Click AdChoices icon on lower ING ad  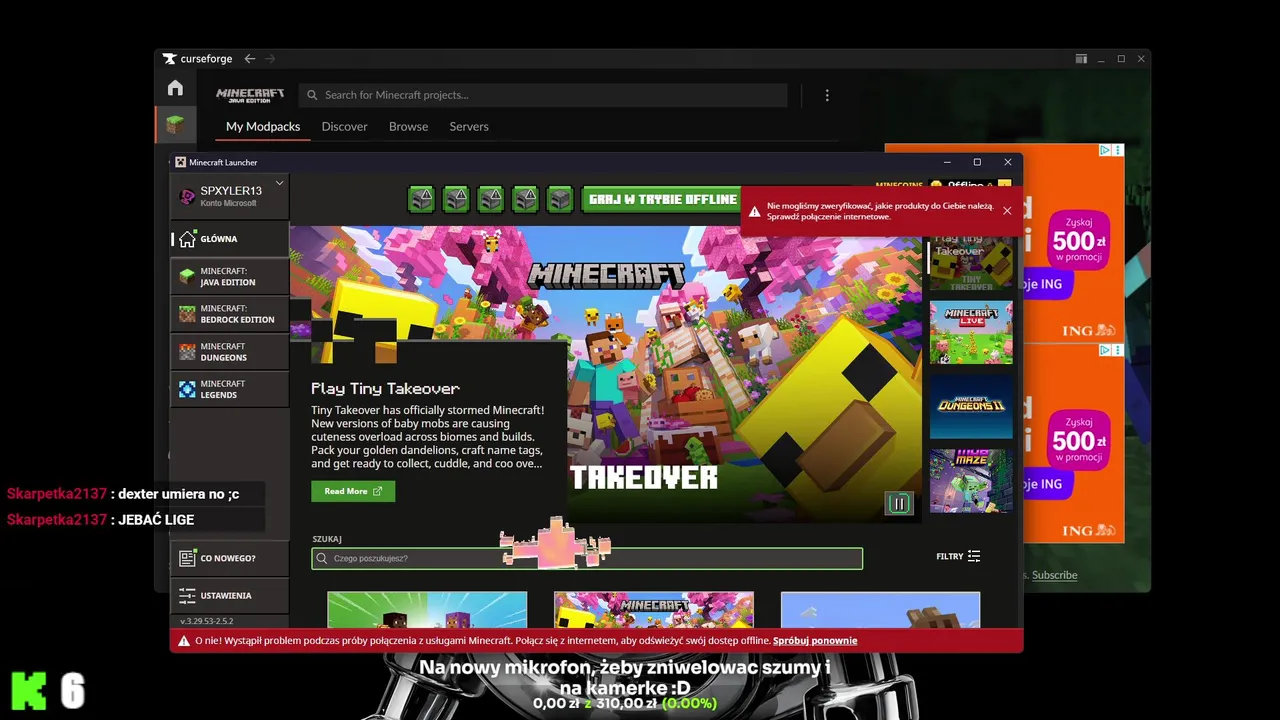(1105, 350)
